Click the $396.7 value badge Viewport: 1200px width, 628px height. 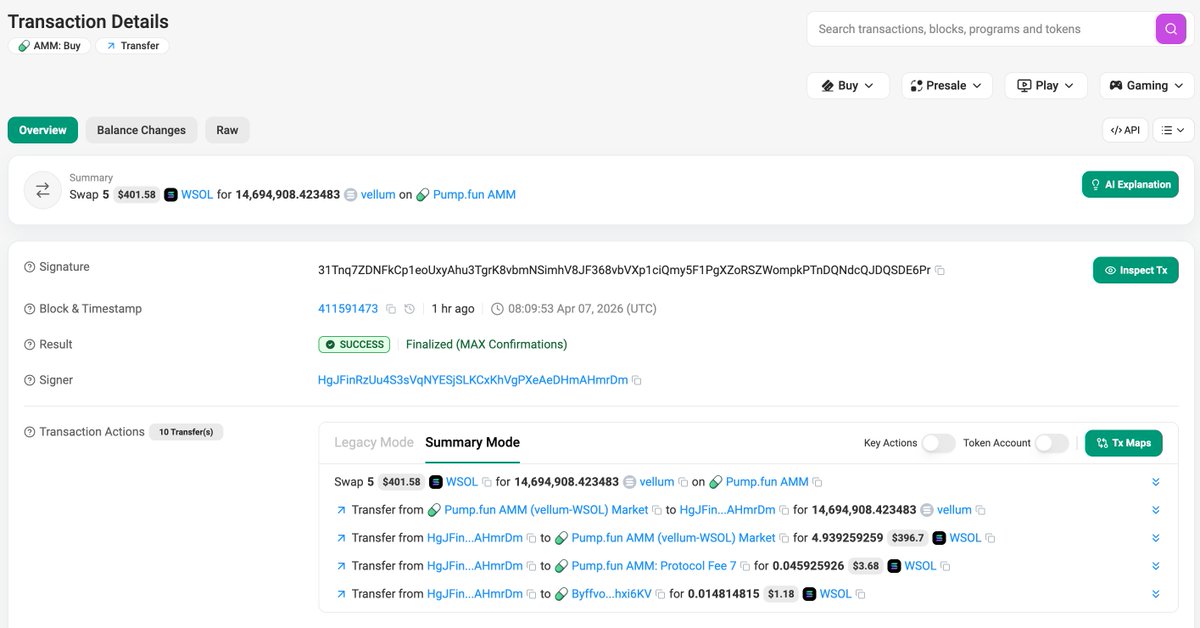click(908, 538)
